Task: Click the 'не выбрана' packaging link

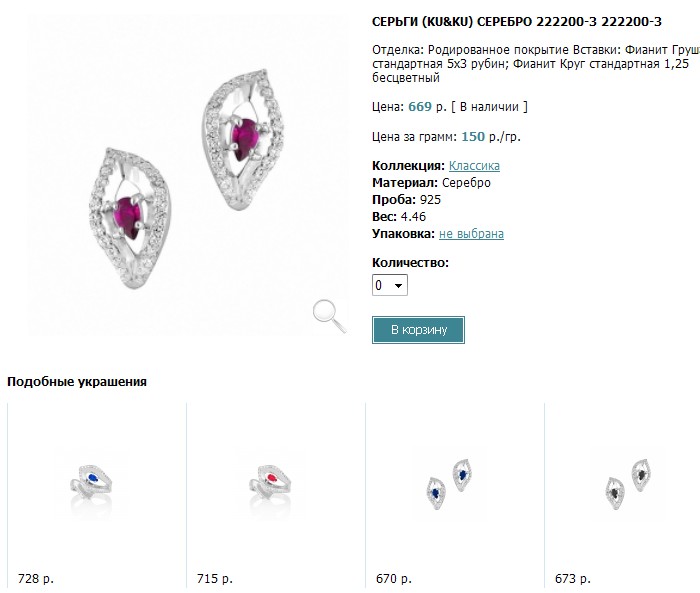Action: [471, 234]
